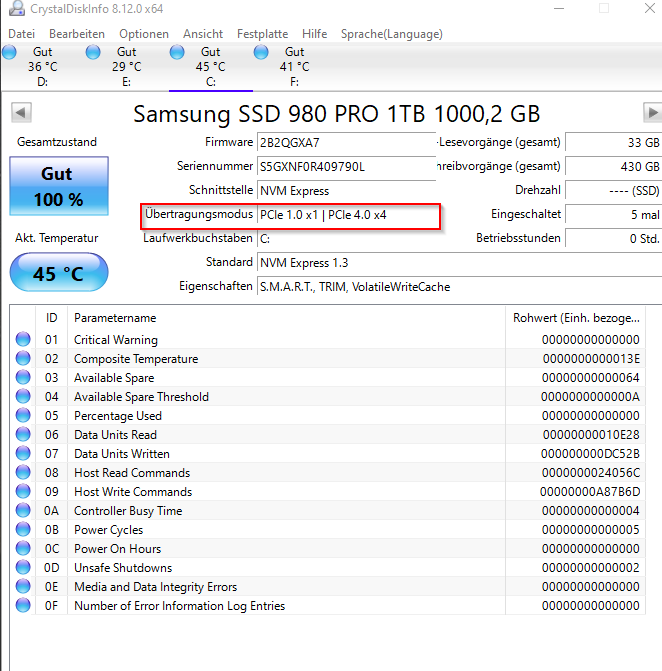Go to next disk with right arrow
The image size is (662, 671).
[x=653, y=113]
